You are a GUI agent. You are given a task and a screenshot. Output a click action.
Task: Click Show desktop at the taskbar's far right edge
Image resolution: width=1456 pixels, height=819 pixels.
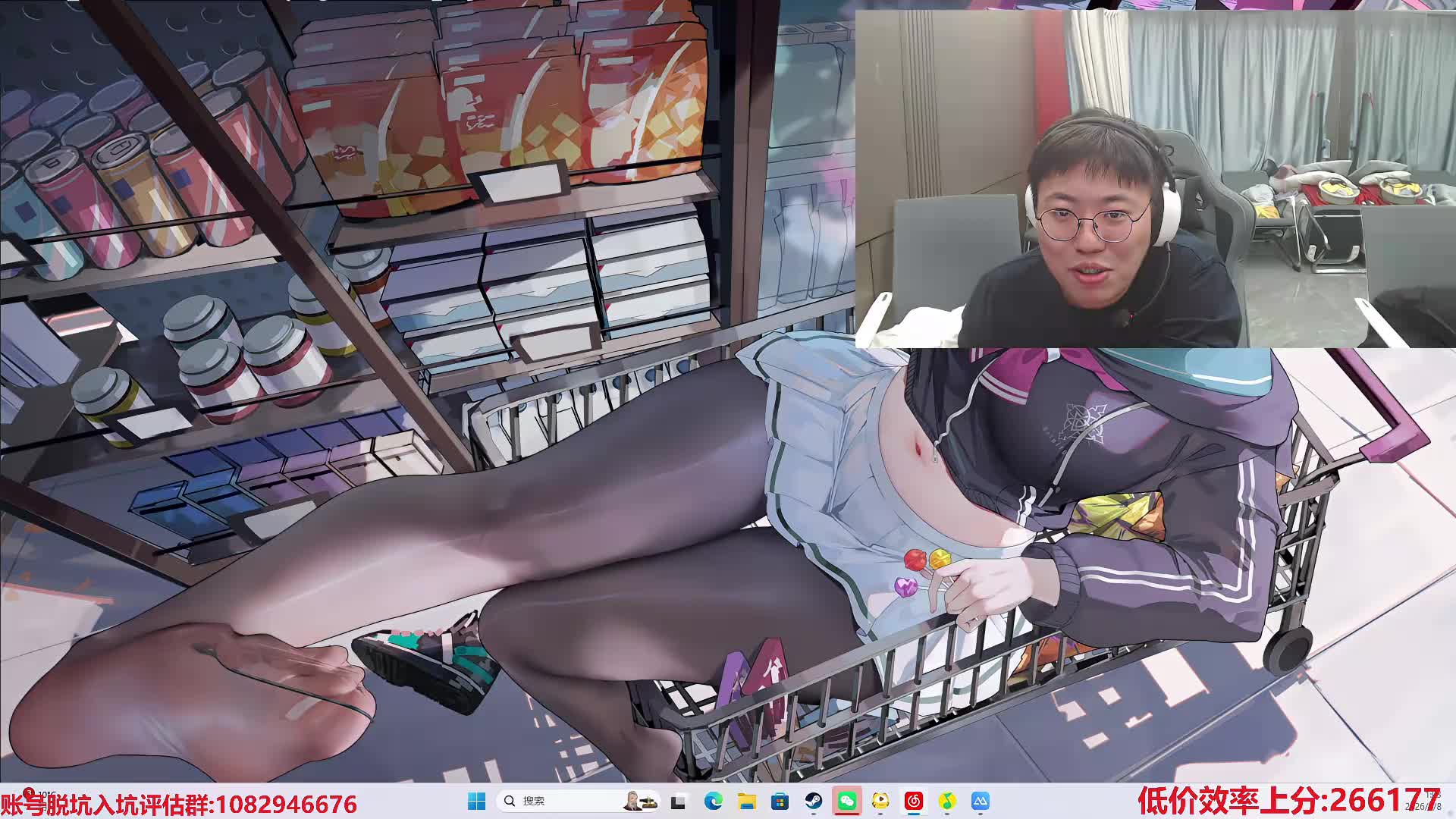1452,801
